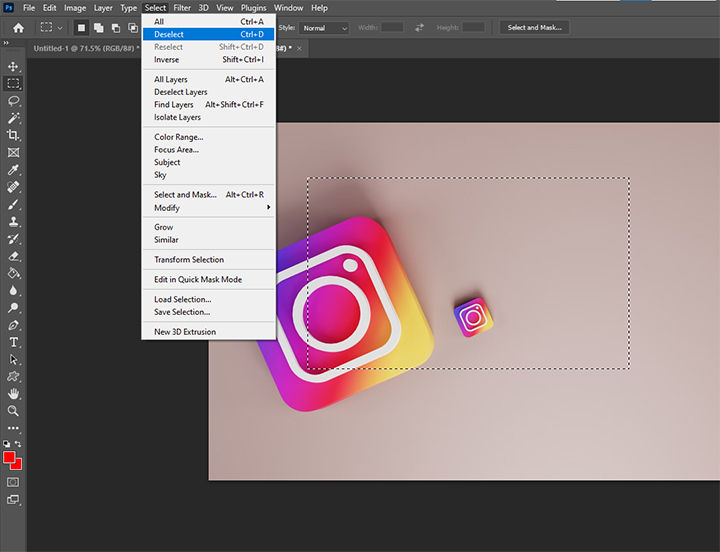Change screen mode icon in toolbar

pos(13,500)
